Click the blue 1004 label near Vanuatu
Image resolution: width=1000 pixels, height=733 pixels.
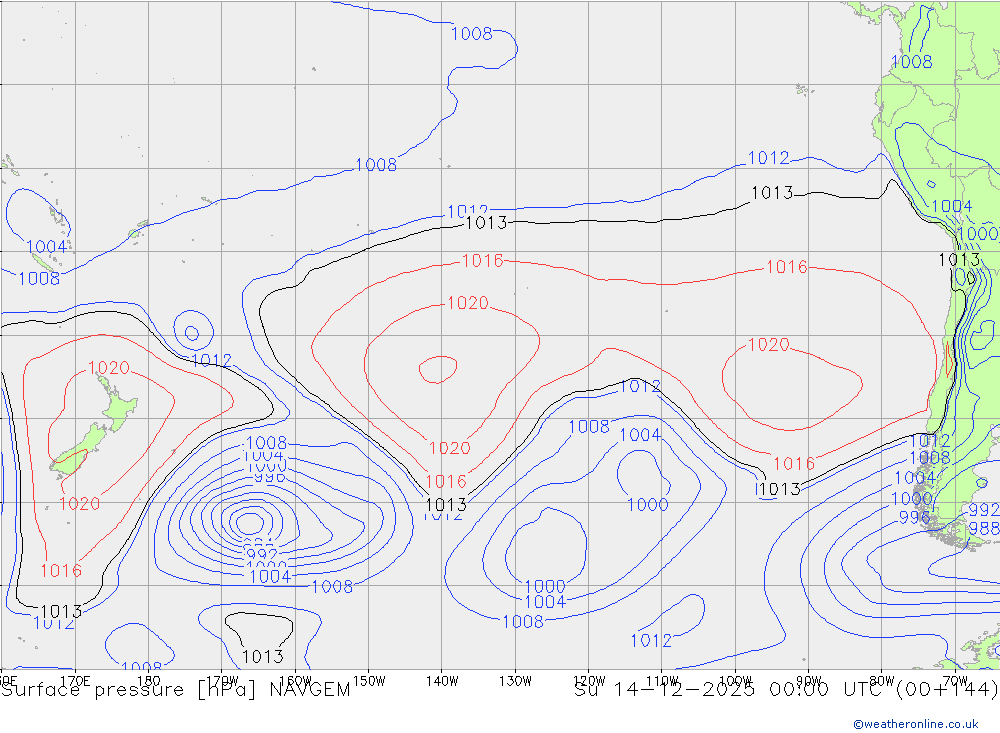[x=47, y=246]
